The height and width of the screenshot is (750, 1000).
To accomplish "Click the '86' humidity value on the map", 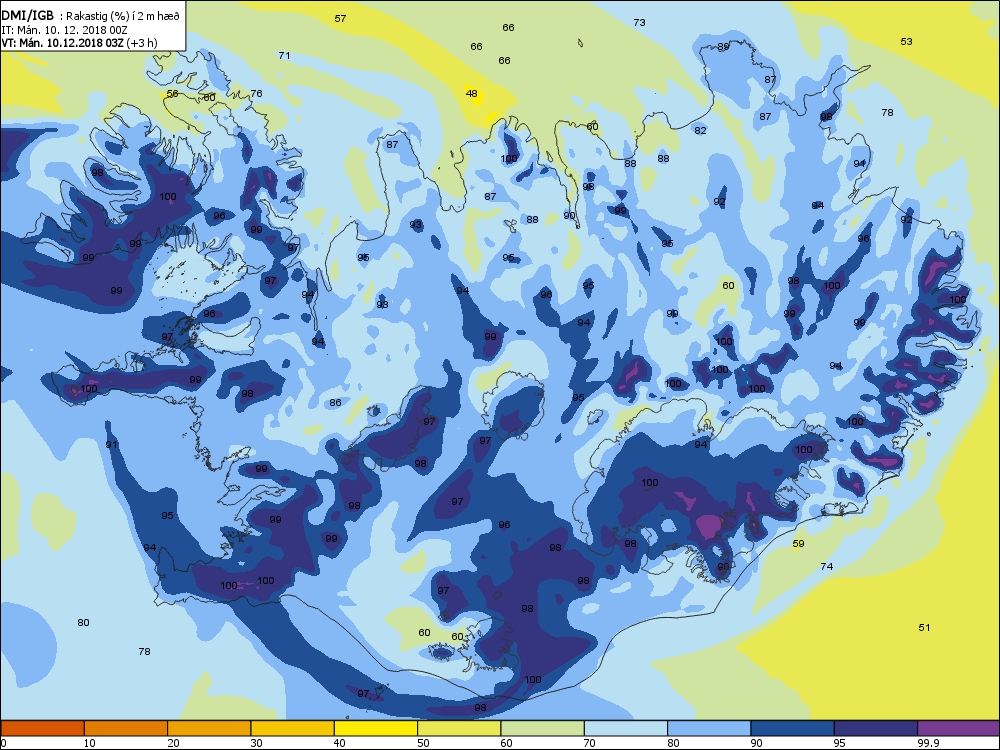I will (335, 402).
